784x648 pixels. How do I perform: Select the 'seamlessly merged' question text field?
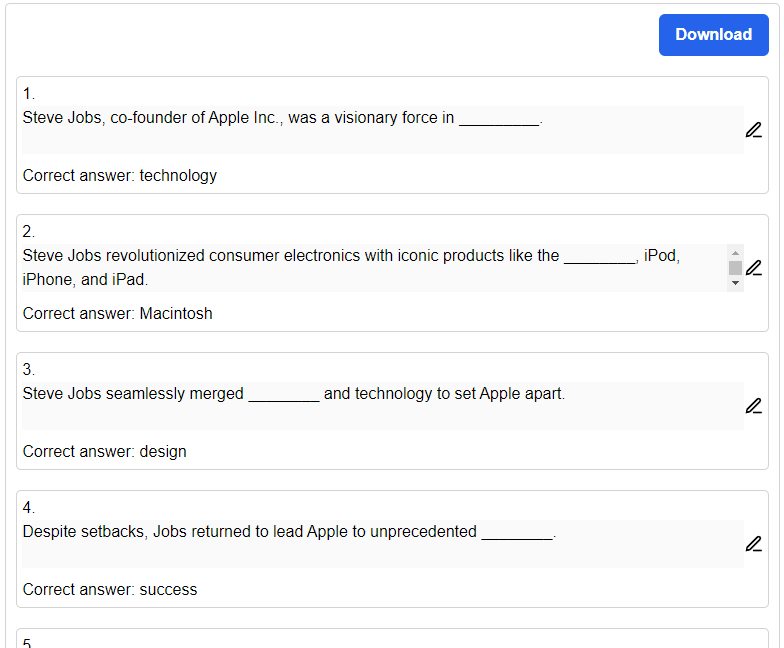[x=383, y=406]
